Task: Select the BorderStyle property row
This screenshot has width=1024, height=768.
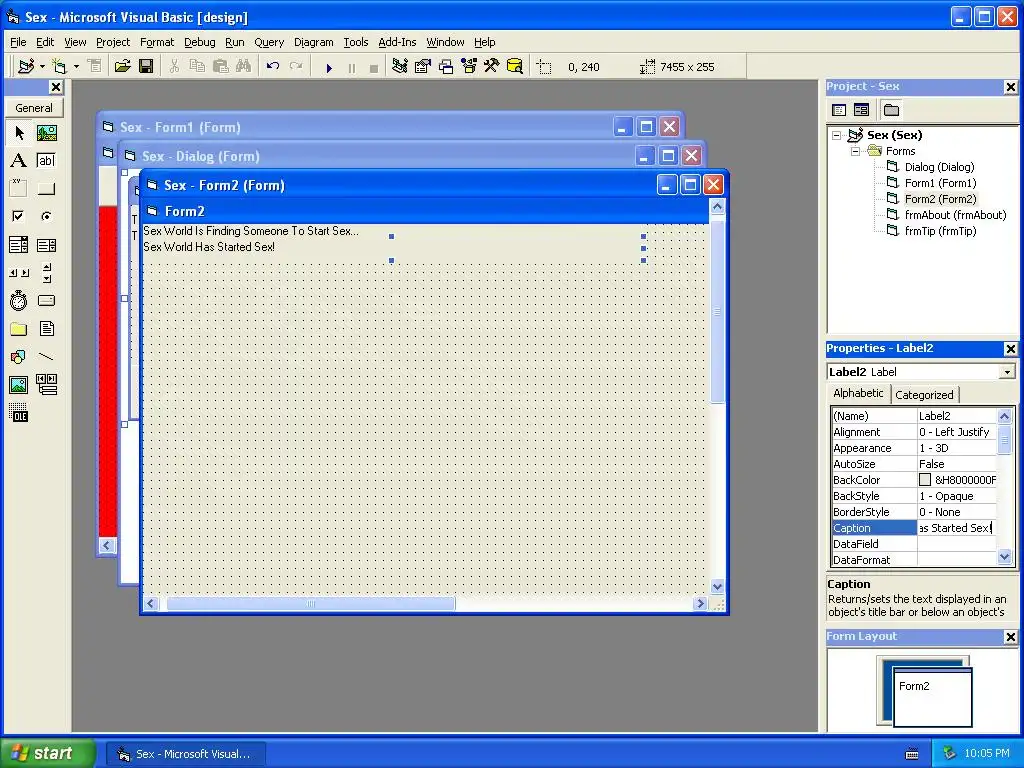Action: tap(914, 512)
